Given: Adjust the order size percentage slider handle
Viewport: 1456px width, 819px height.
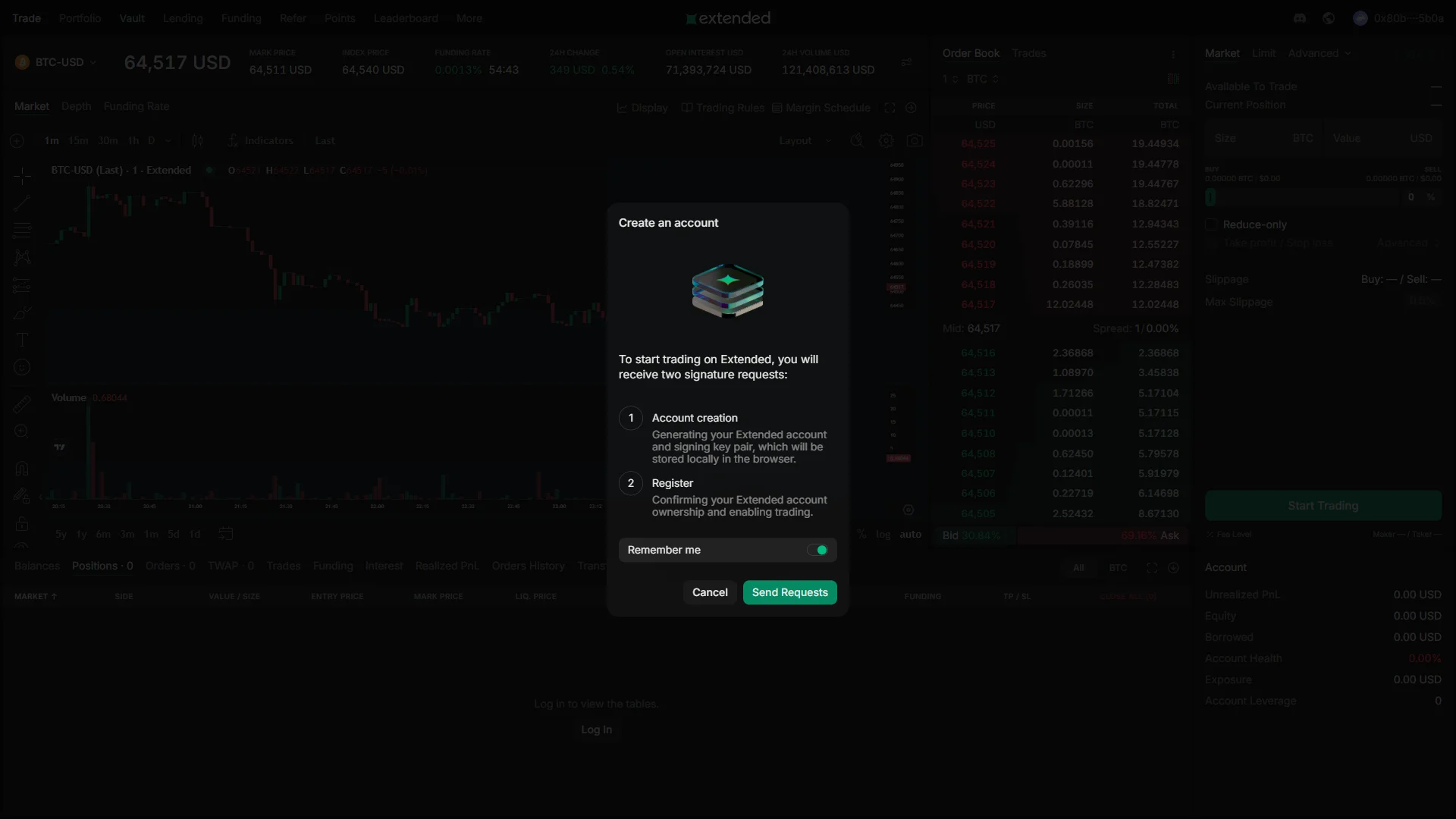Looking at the screenshot, I should [x=1211, y=197].
